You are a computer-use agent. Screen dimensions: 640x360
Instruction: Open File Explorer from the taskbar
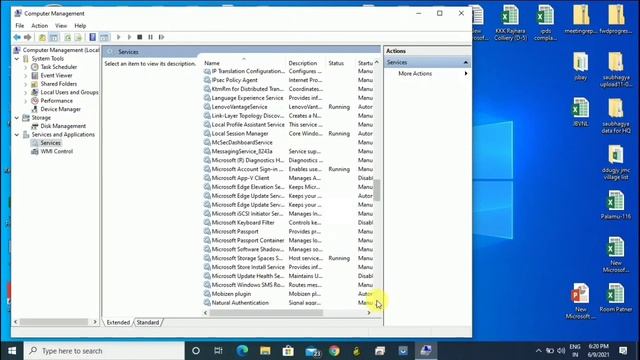click(x=265, y=351)
